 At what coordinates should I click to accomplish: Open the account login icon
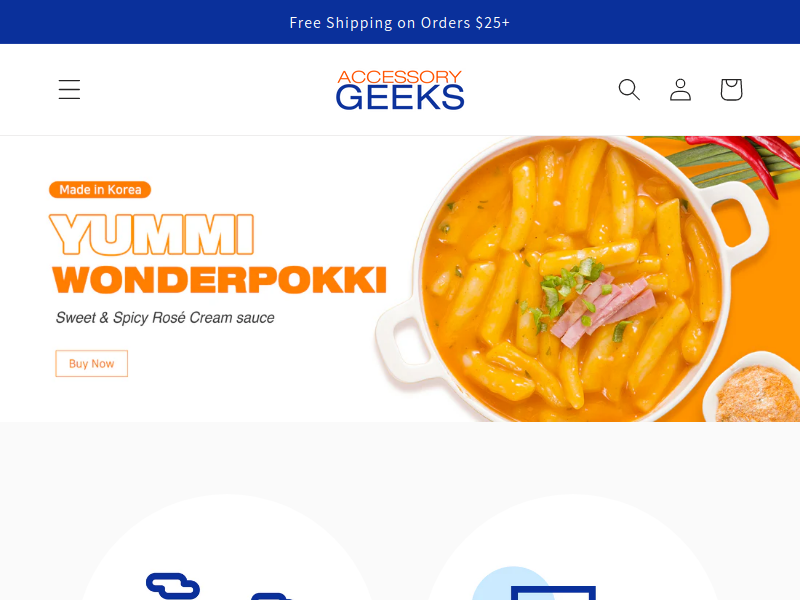point(680,89)
